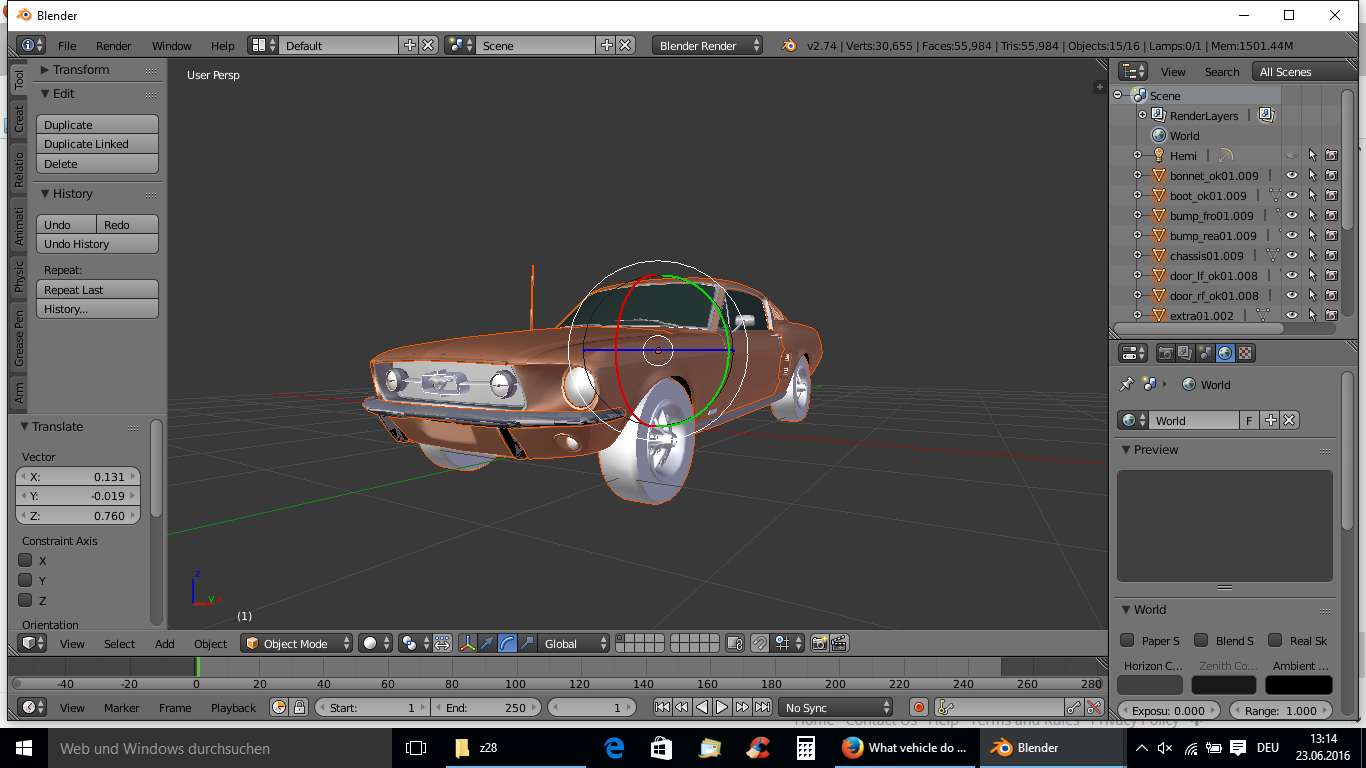Screen dimensions: 1366x768
Task: Open the Window menu
Action: click(x=172, y=45)
